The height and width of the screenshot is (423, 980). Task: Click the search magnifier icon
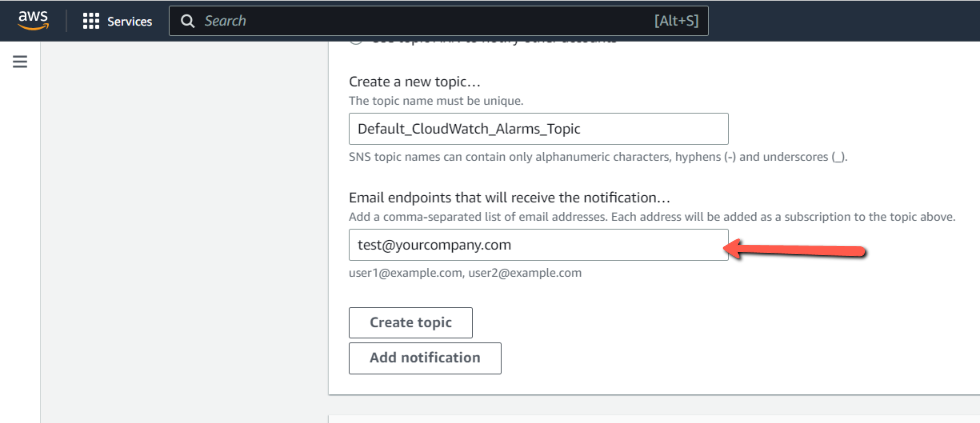188,21
